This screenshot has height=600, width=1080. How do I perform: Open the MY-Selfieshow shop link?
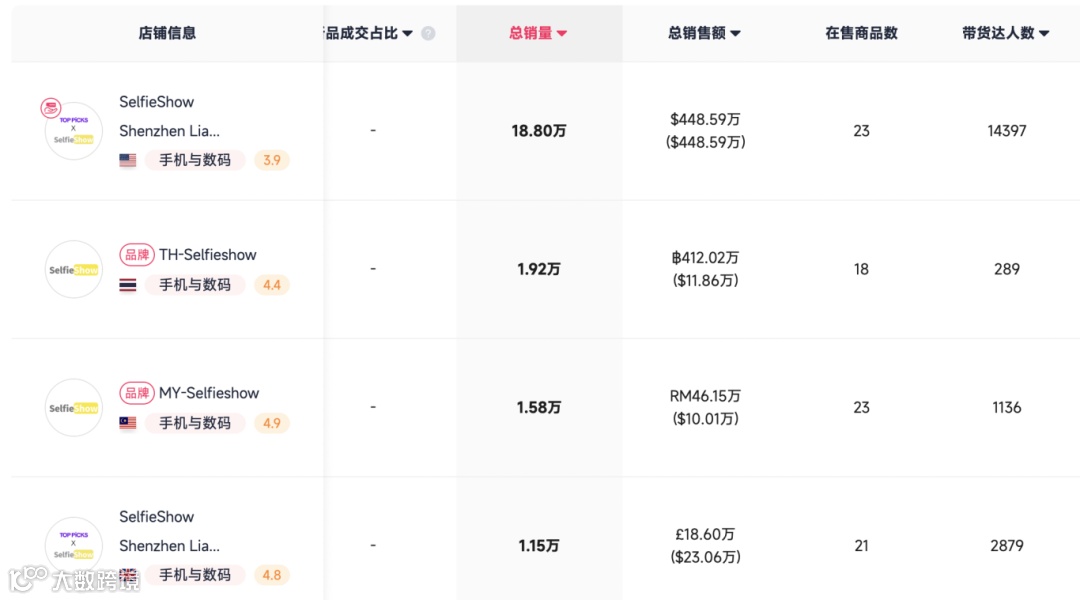209,393
